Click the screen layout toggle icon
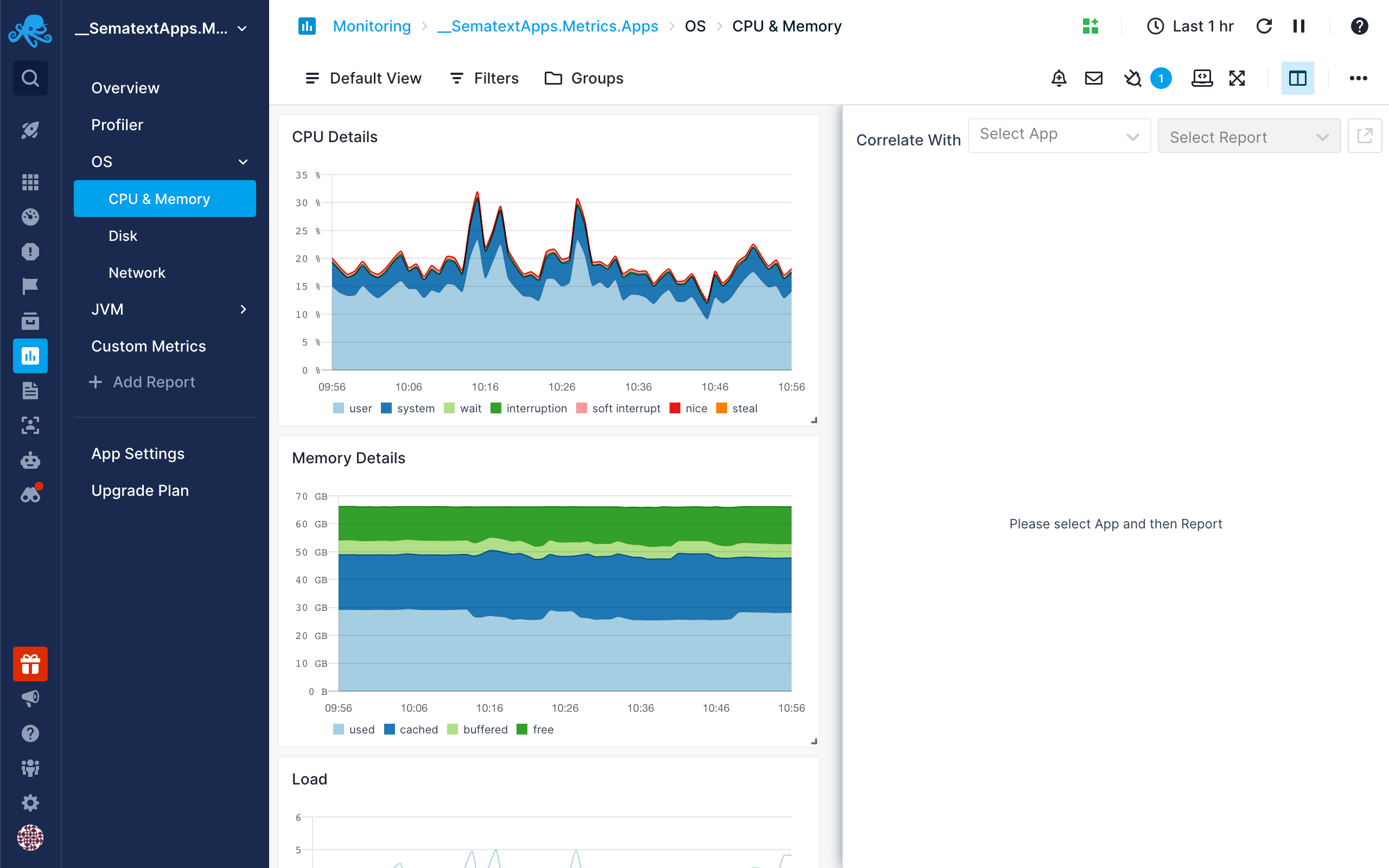Screen dimensions: 1389x868 [x=1298, y=79]
